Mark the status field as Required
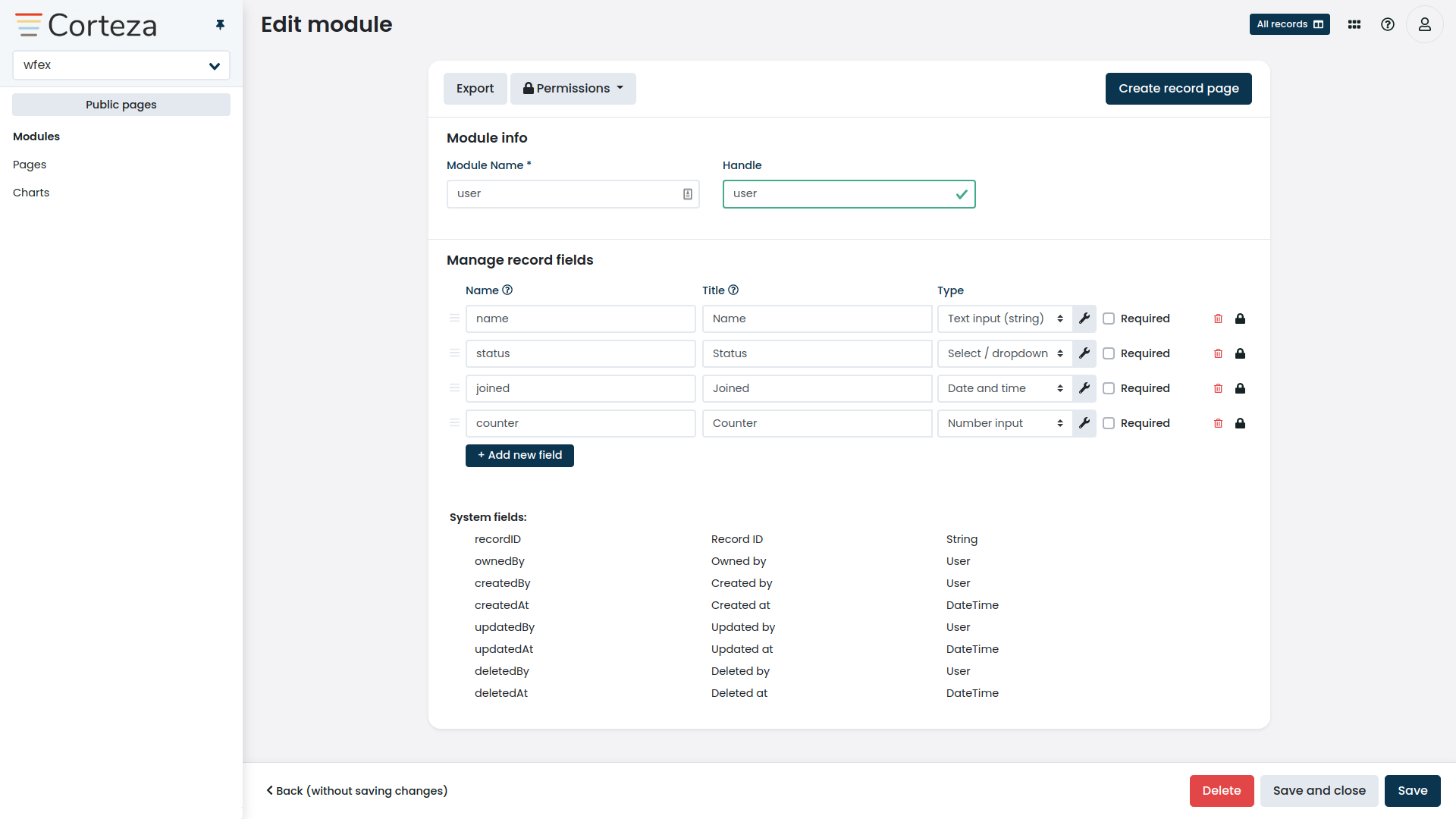The image size is (1456, 819). point(1109,353)
